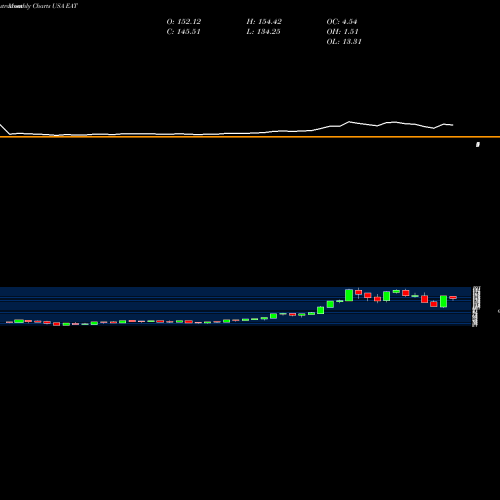Click the last red candlestick at the chart's right end

tap(453, 297)
